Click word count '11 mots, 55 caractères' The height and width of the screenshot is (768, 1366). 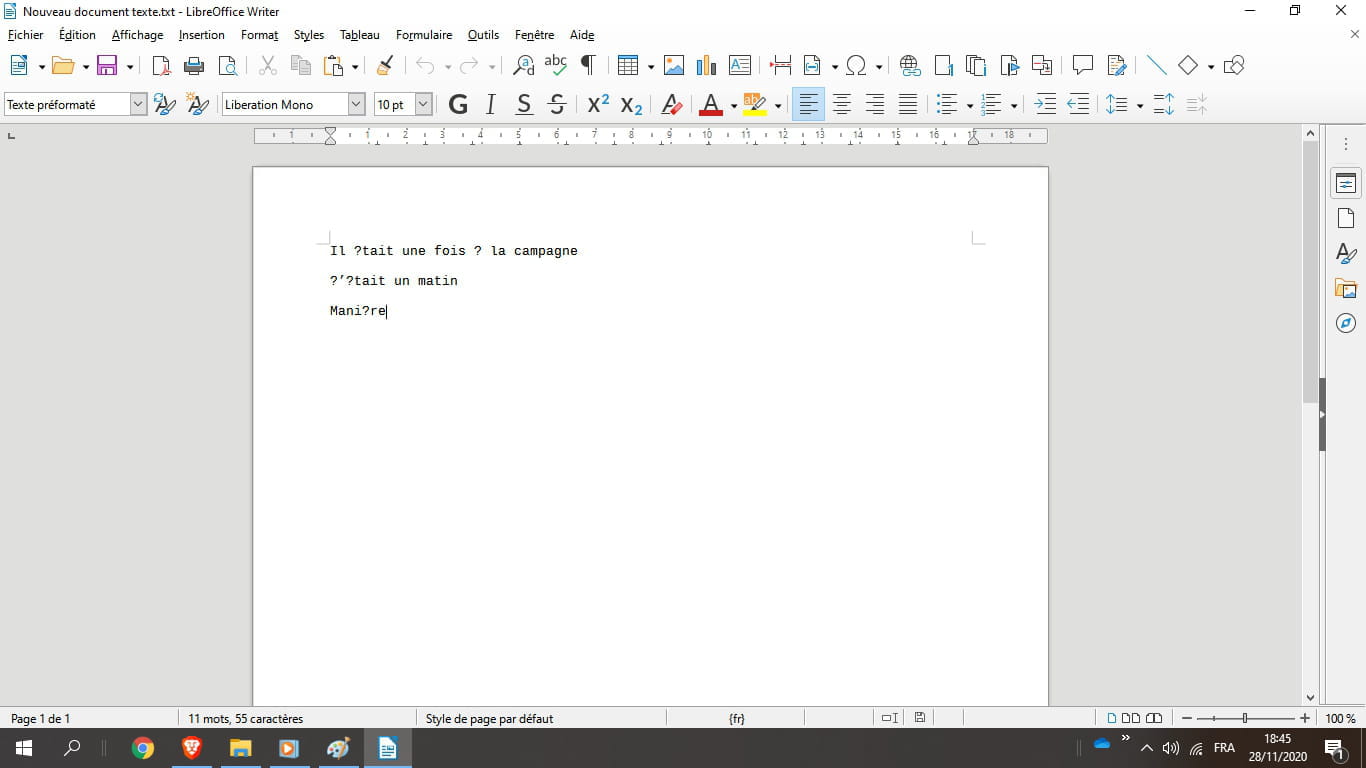pyautogui.click(x=246, y=718)
